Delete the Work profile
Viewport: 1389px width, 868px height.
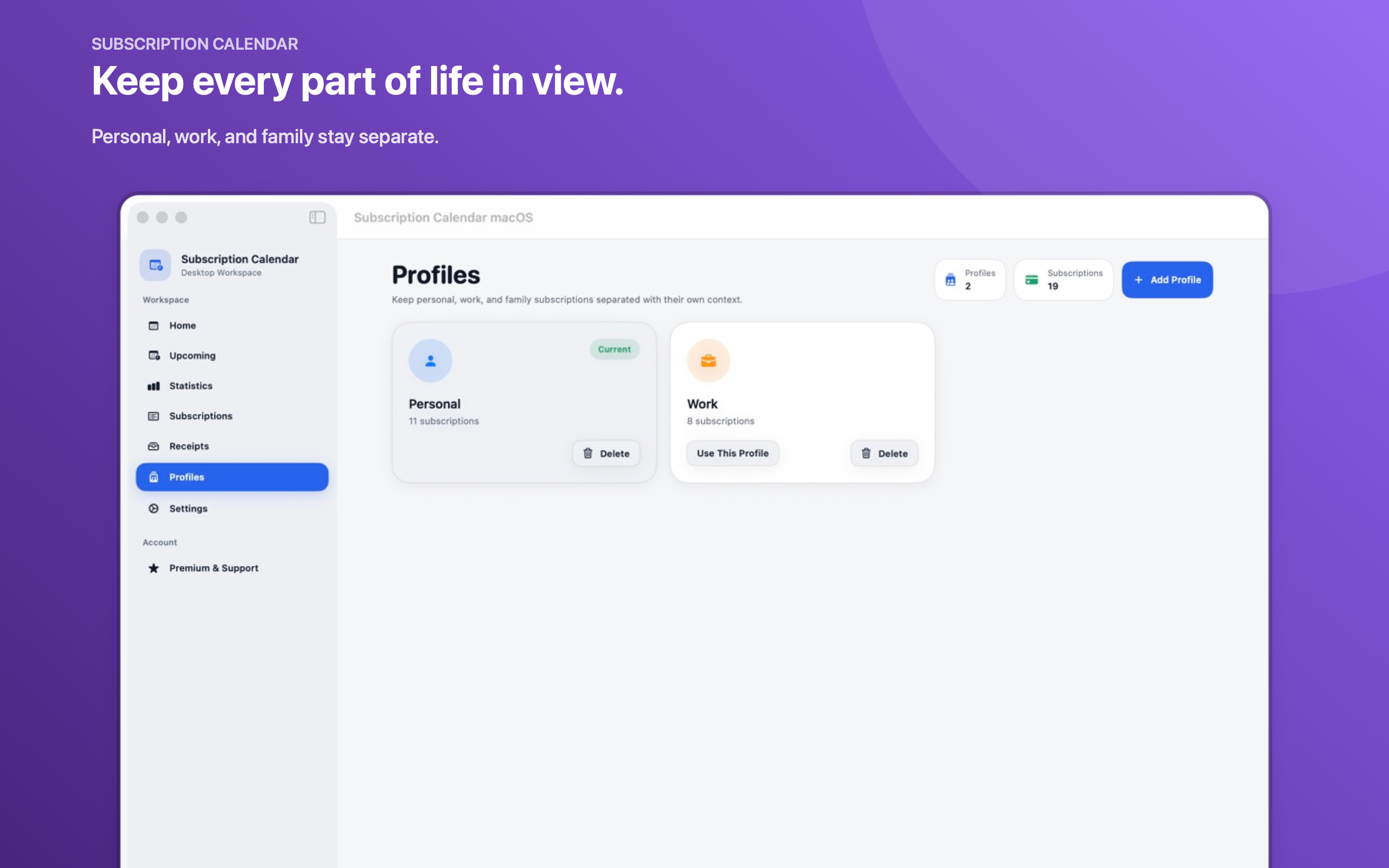click(x=884, y=453)
